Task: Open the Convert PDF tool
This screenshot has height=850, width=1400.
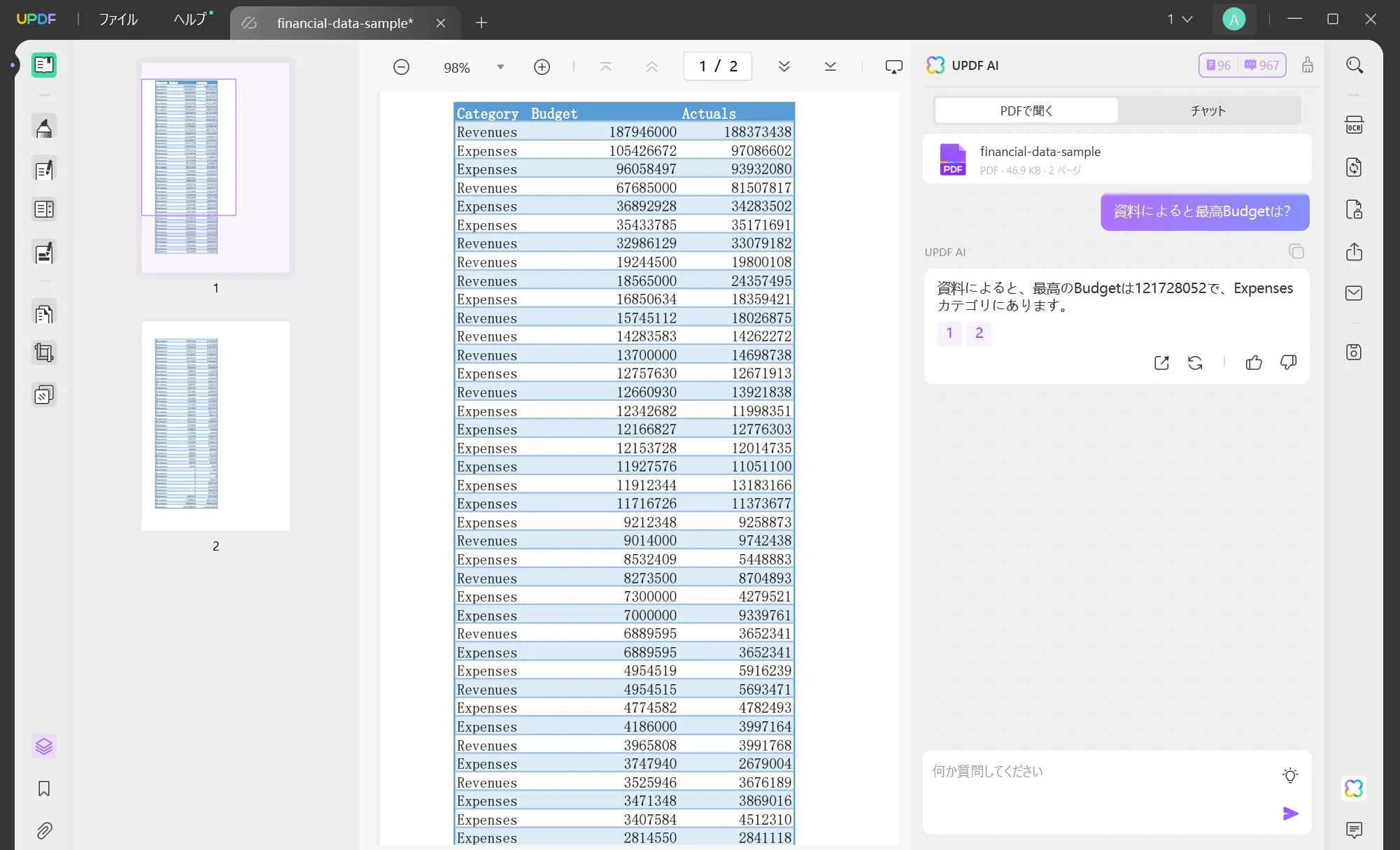Action: coord(1355,167)
